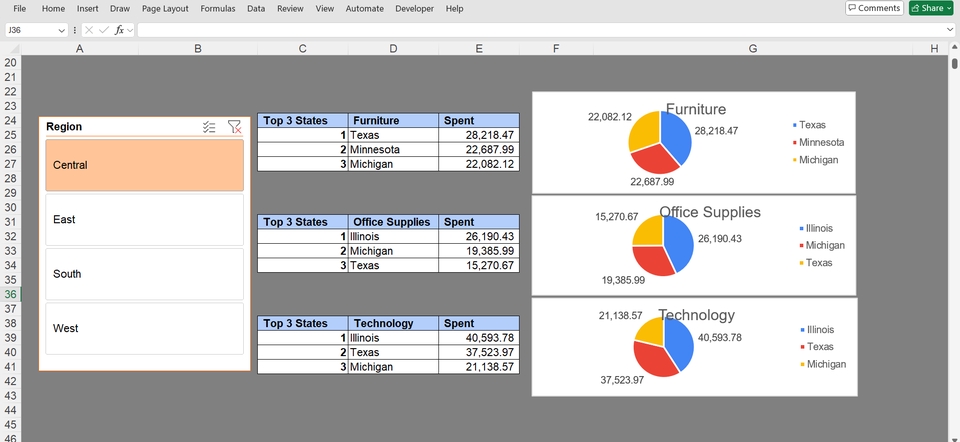Image resolution: width=960 pixels, height=442 pixels.
Task: Filter by East in the Region slicer
Action: click(x=144, y=220)
